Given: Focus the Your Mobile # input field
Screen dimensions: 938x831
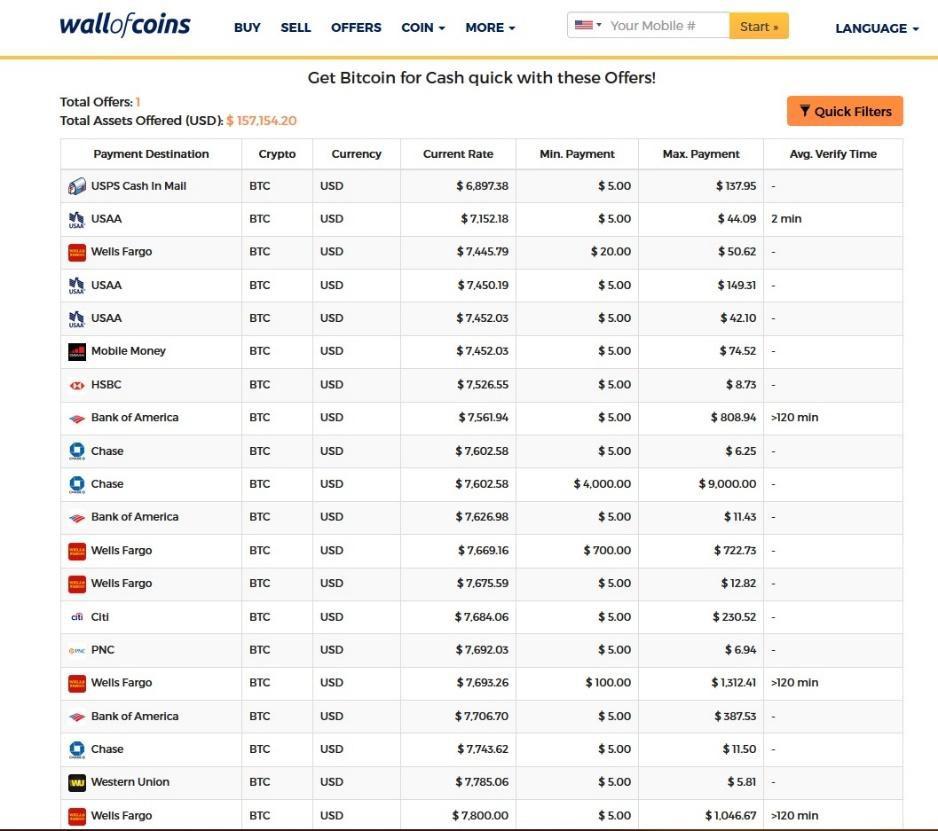Looking at the screenshot, I should tap(667, 26).
